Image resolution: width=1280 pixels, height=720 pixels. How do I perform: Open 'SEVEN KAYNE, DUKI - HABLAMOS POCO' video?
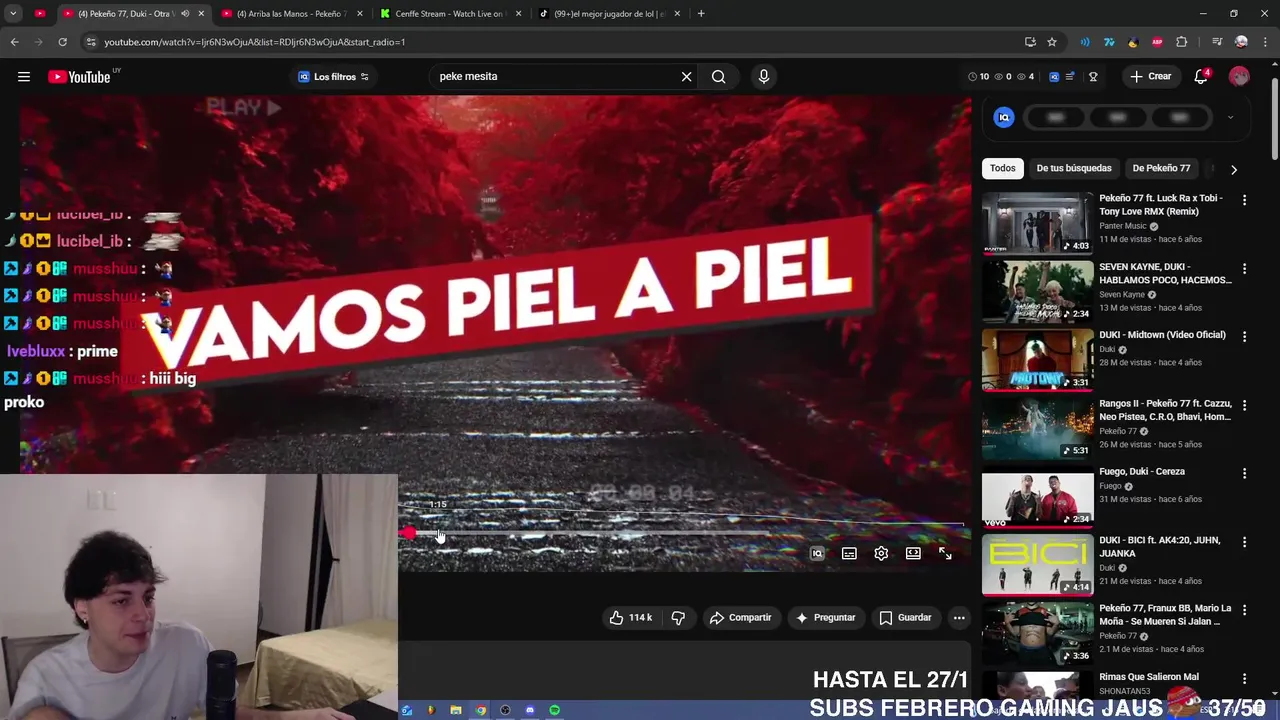(x=1165, y=273)
